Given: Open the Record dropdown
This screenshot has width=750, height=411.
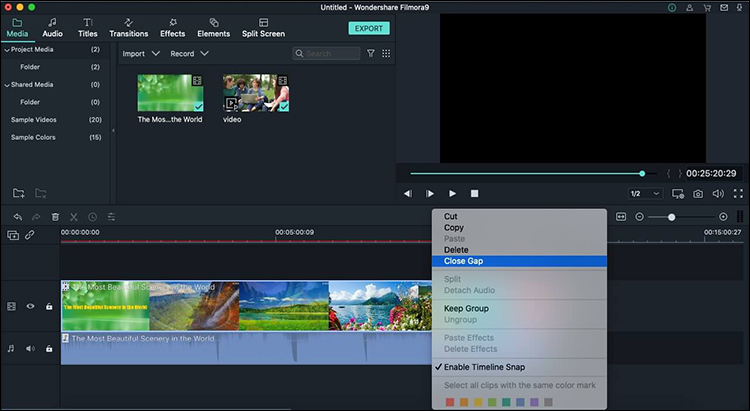Looking at the screenshot, I should pos(189,54).
